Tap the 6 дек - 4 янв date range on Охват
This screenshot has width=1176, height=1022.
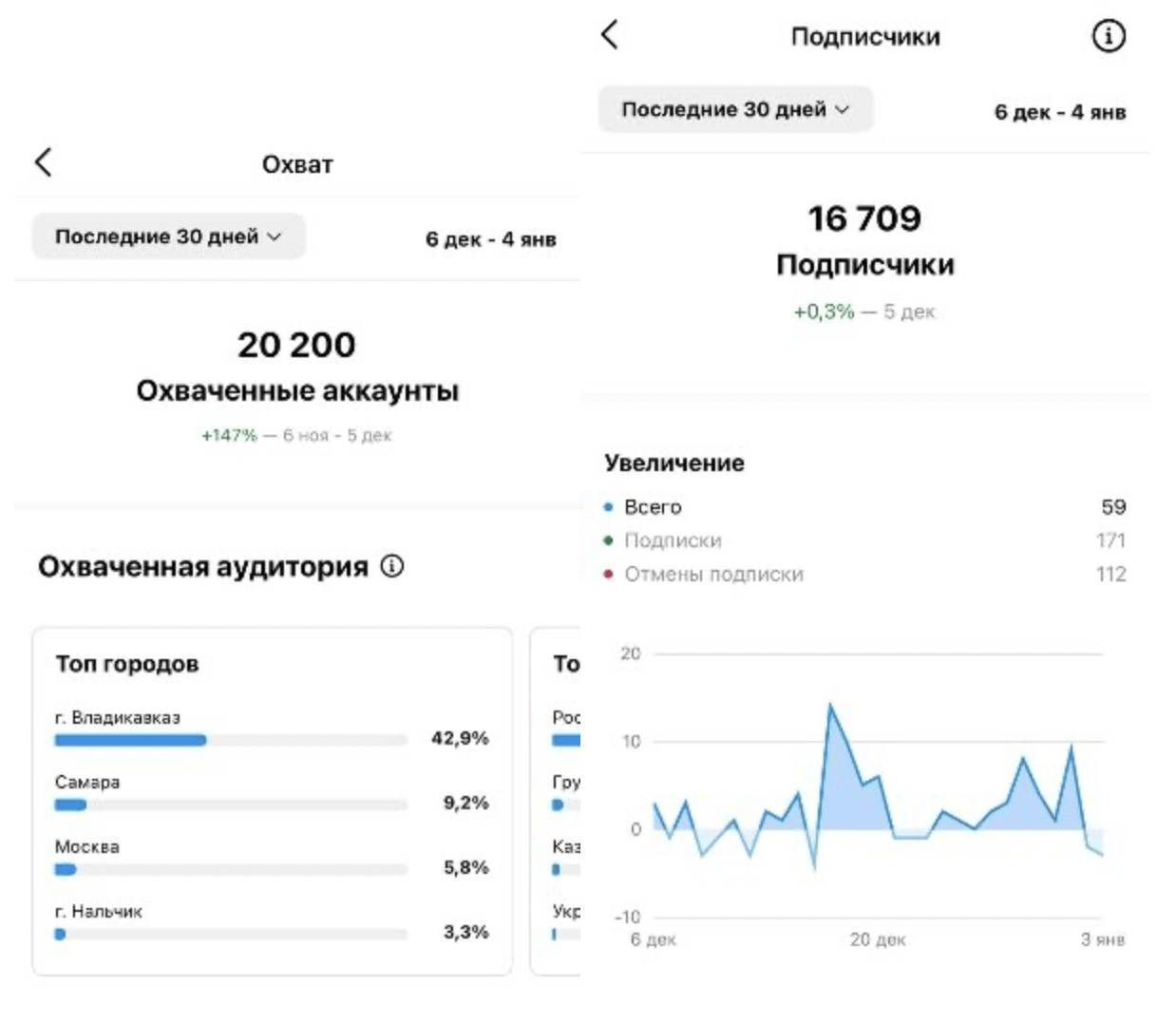click(x=490, y=239)
